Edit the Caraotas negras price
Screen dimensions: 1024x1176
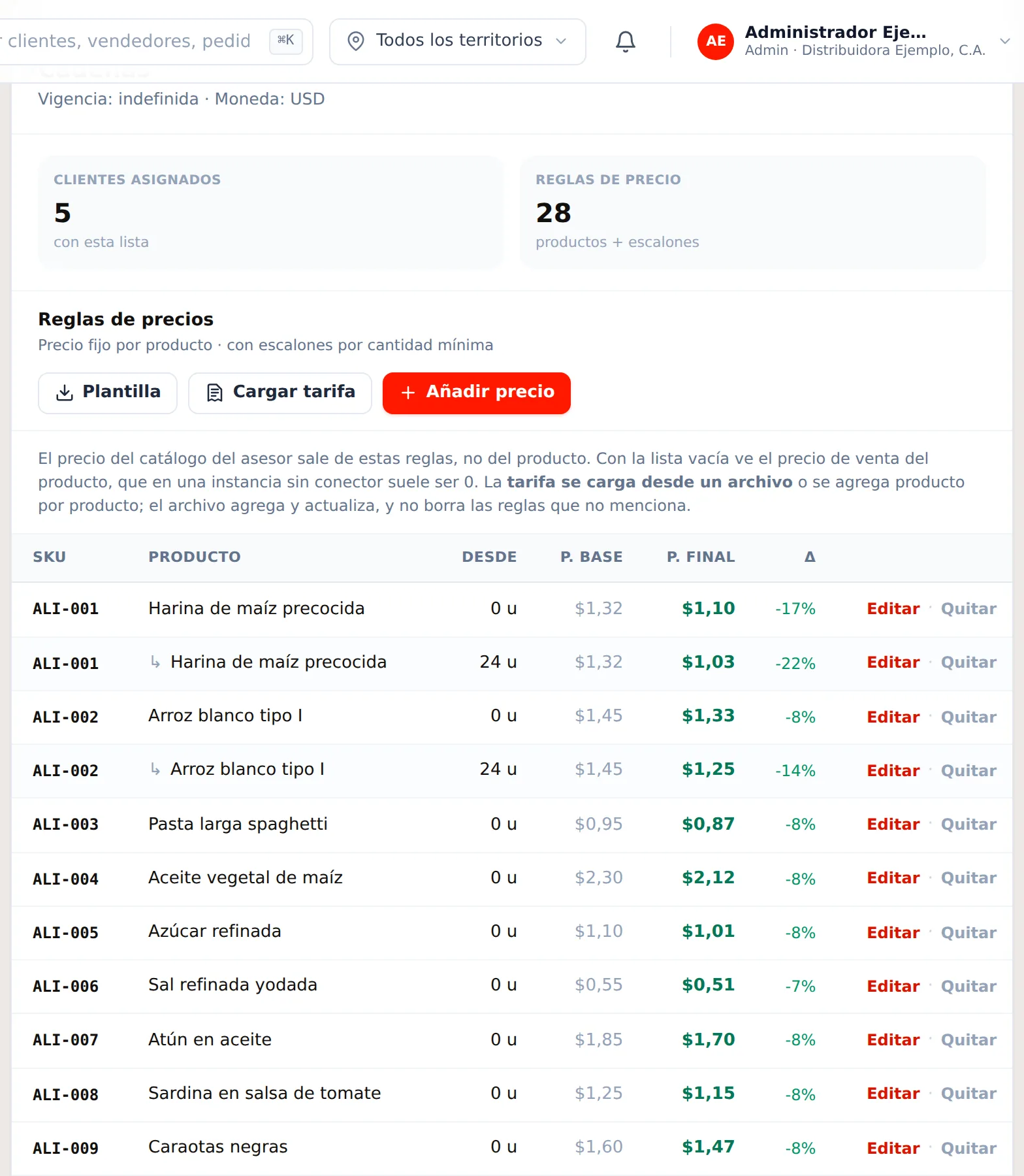[893, 1148]
